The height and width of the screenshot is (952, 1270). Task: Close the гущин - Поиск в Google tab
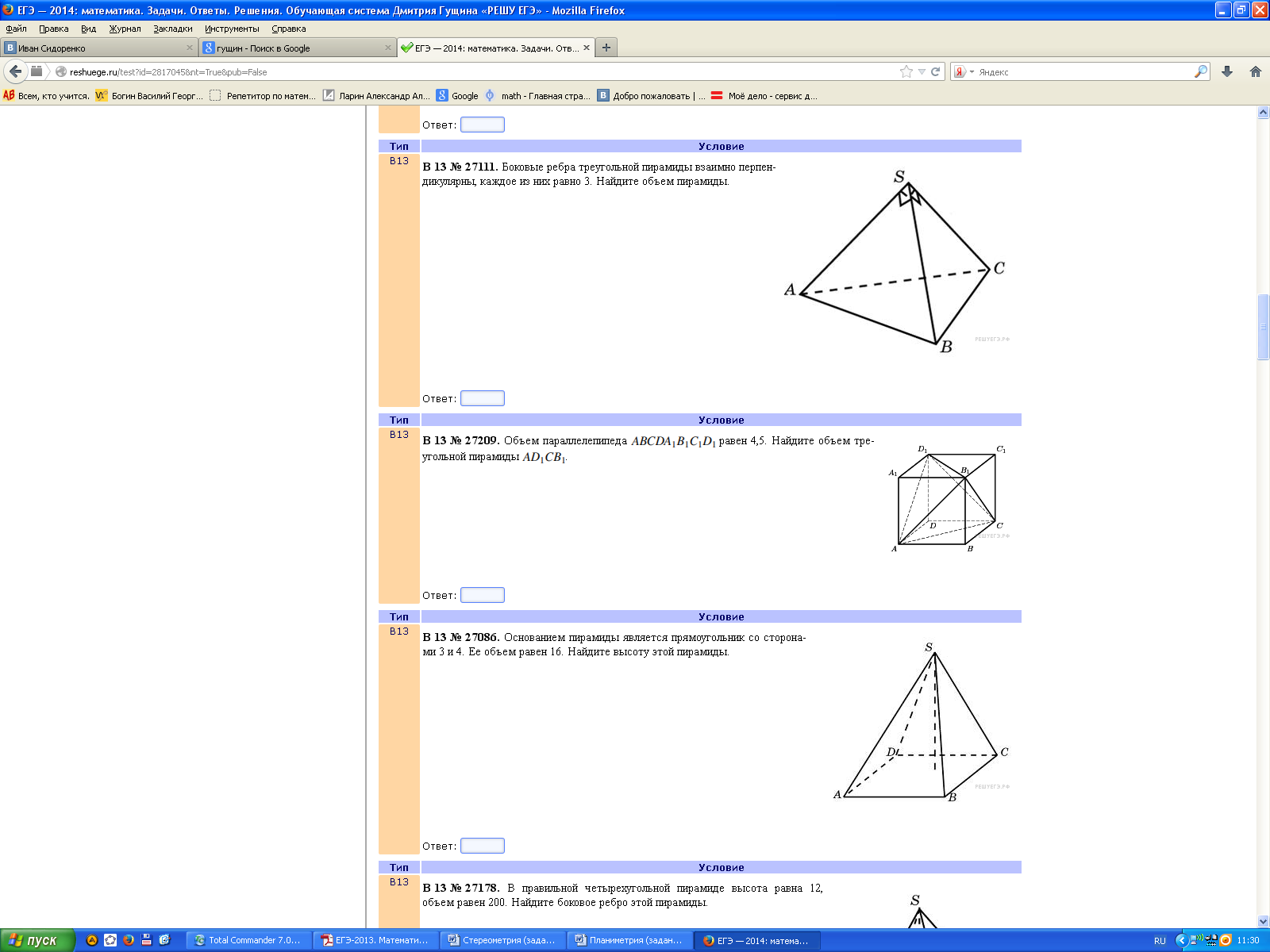pos(388,48)
